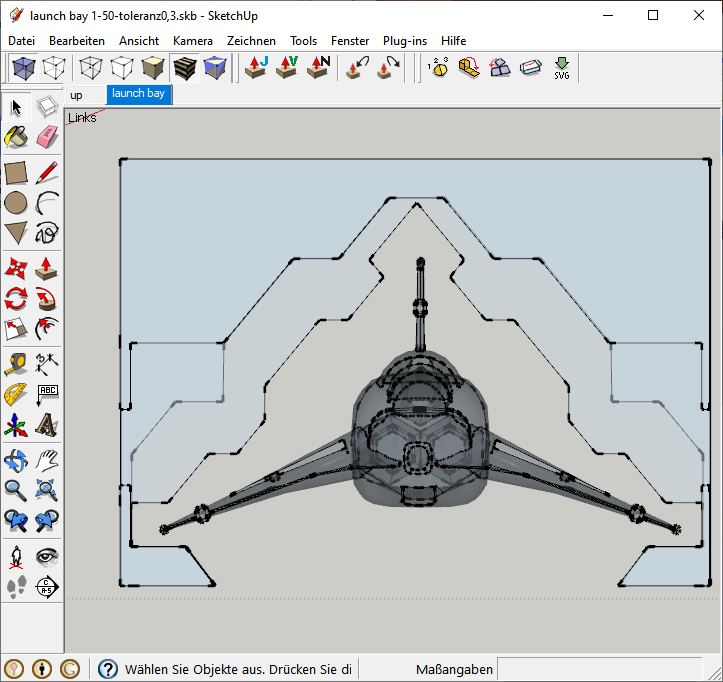Image resolution: width=723 pixels, height=682 pixels.
Task: Click the Maßangaben measurements input box
Action: [599, 669]
